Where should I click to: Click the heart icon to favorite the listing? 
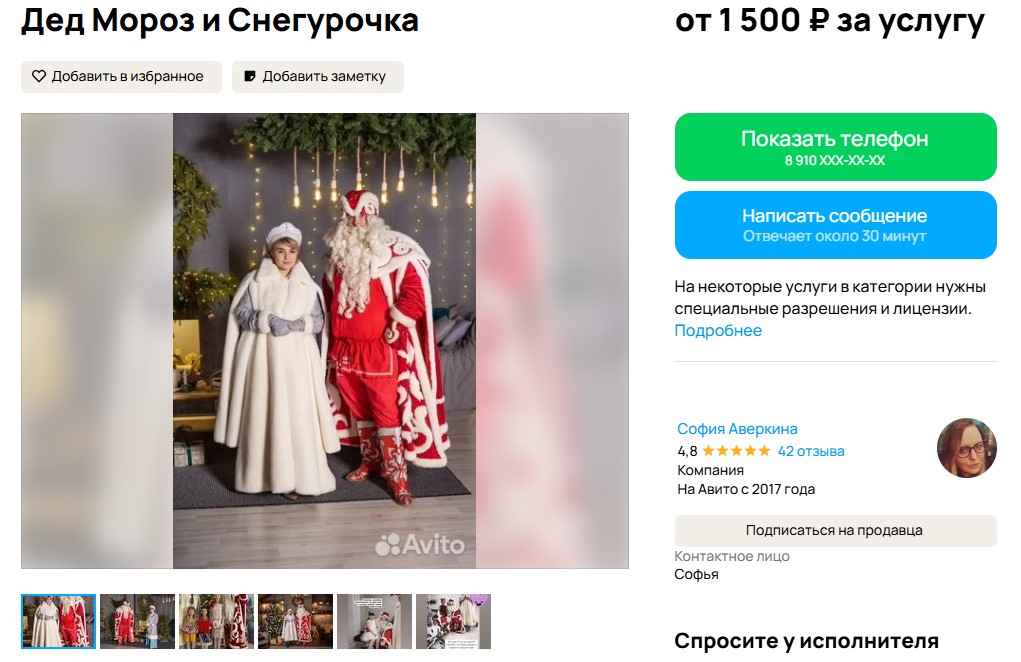click(x=39, y=76)
